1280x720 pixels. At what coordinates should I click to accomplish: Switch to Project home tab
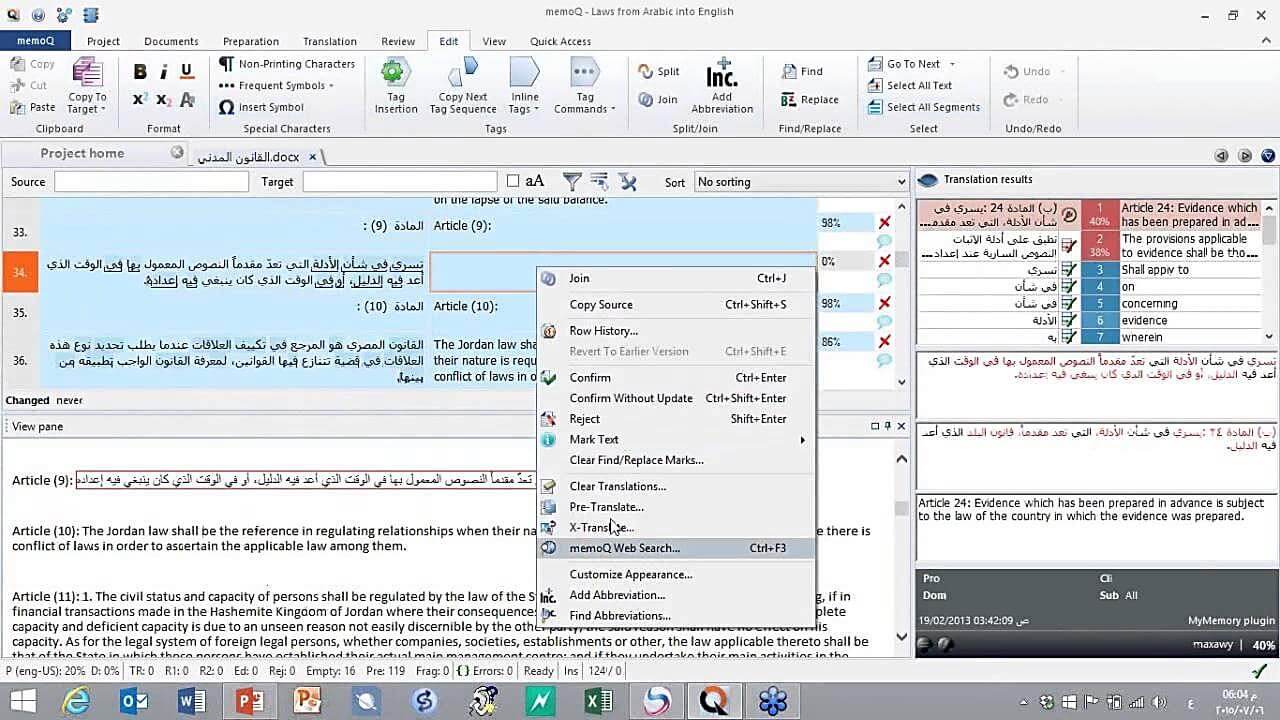coord(82,153)
